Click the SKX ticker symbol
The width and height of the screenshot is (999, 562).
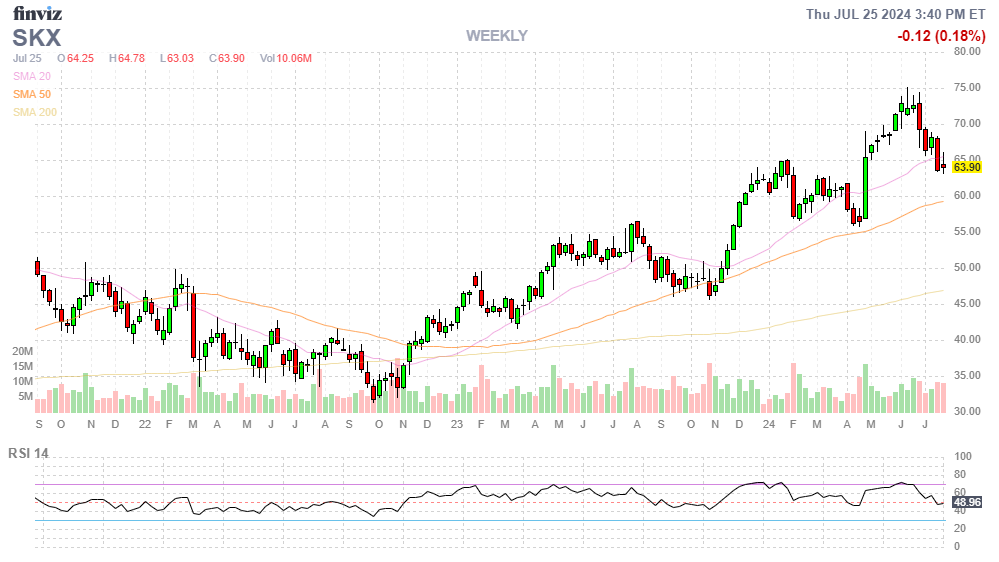(x=37, y=38)
